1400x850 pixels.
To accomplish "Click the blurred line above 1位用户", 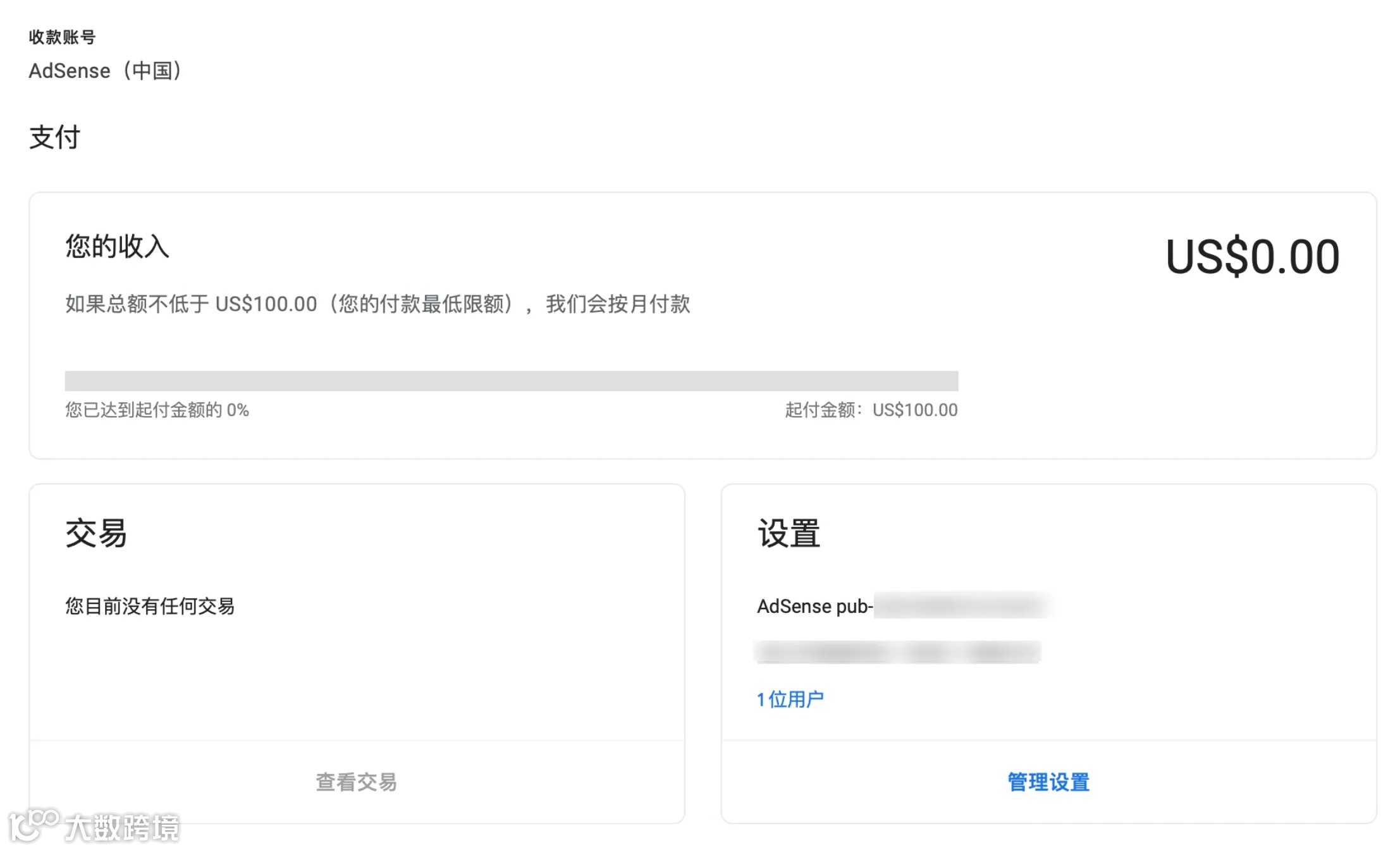I will tap(897, 651).
